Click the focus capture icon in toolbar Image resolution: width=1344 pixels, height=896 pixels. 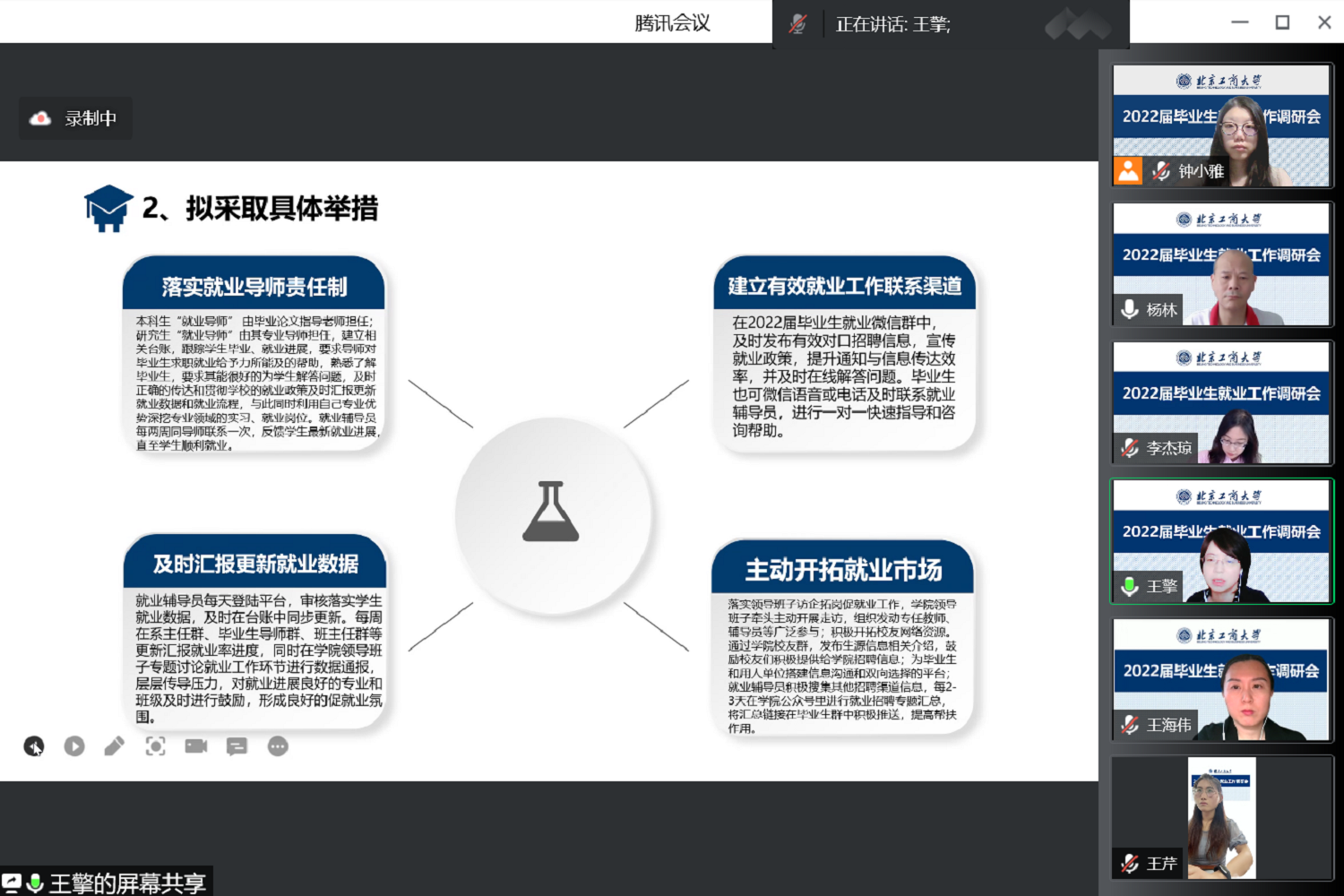coord(155,746)
